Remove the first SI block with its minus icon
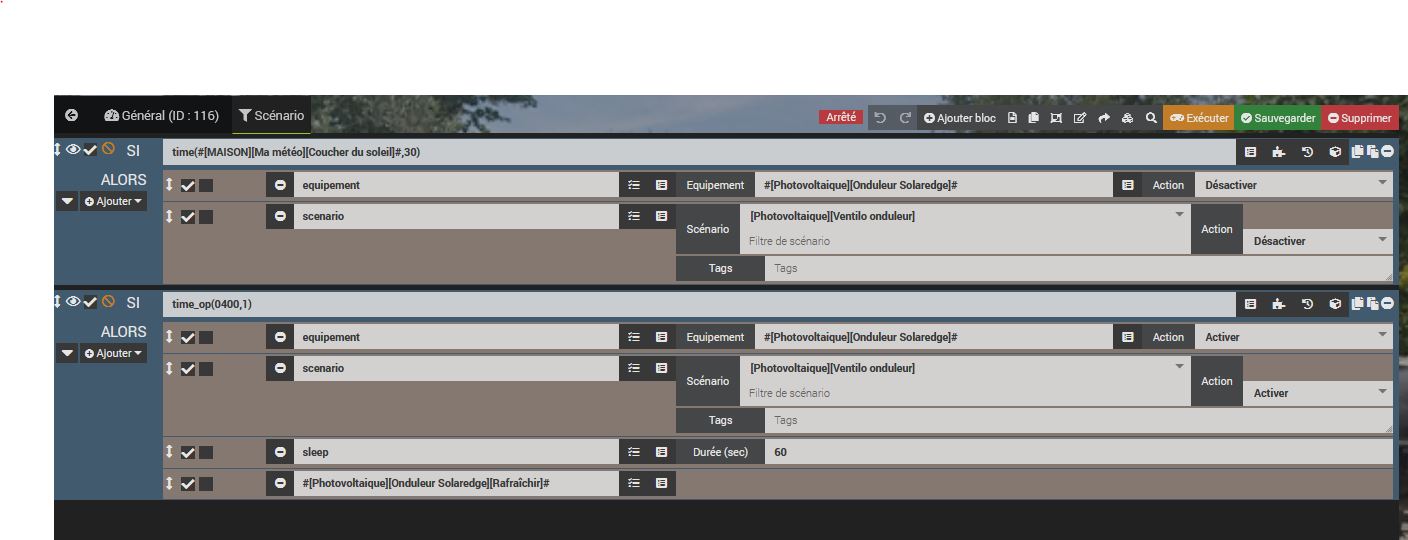The image size is (1408, 540). click(1387, 152)
